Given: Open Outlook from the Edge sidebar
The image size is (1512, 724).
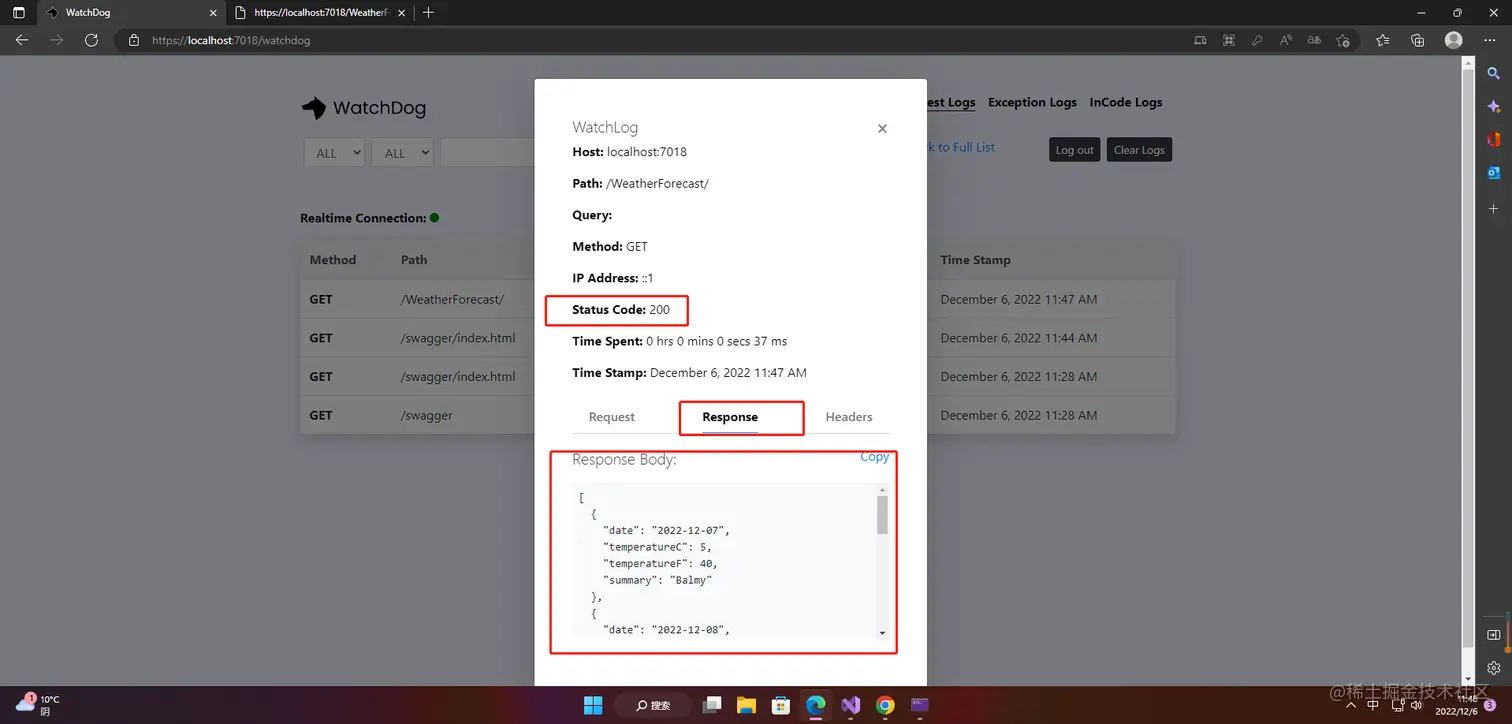Looking at the screenshot, I should [1493, 172].
